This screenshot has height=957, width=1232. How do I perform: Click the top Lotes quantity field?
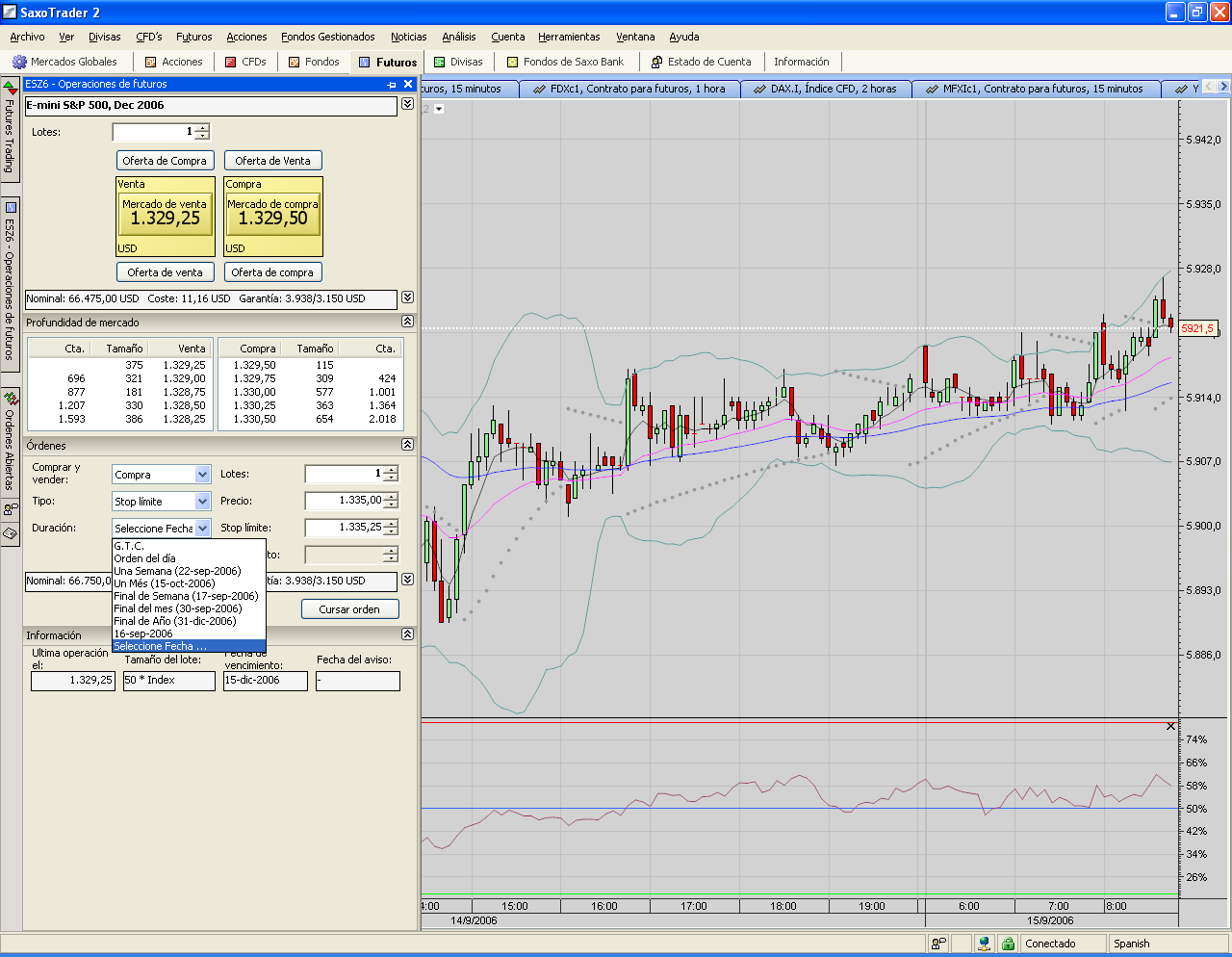154,132
